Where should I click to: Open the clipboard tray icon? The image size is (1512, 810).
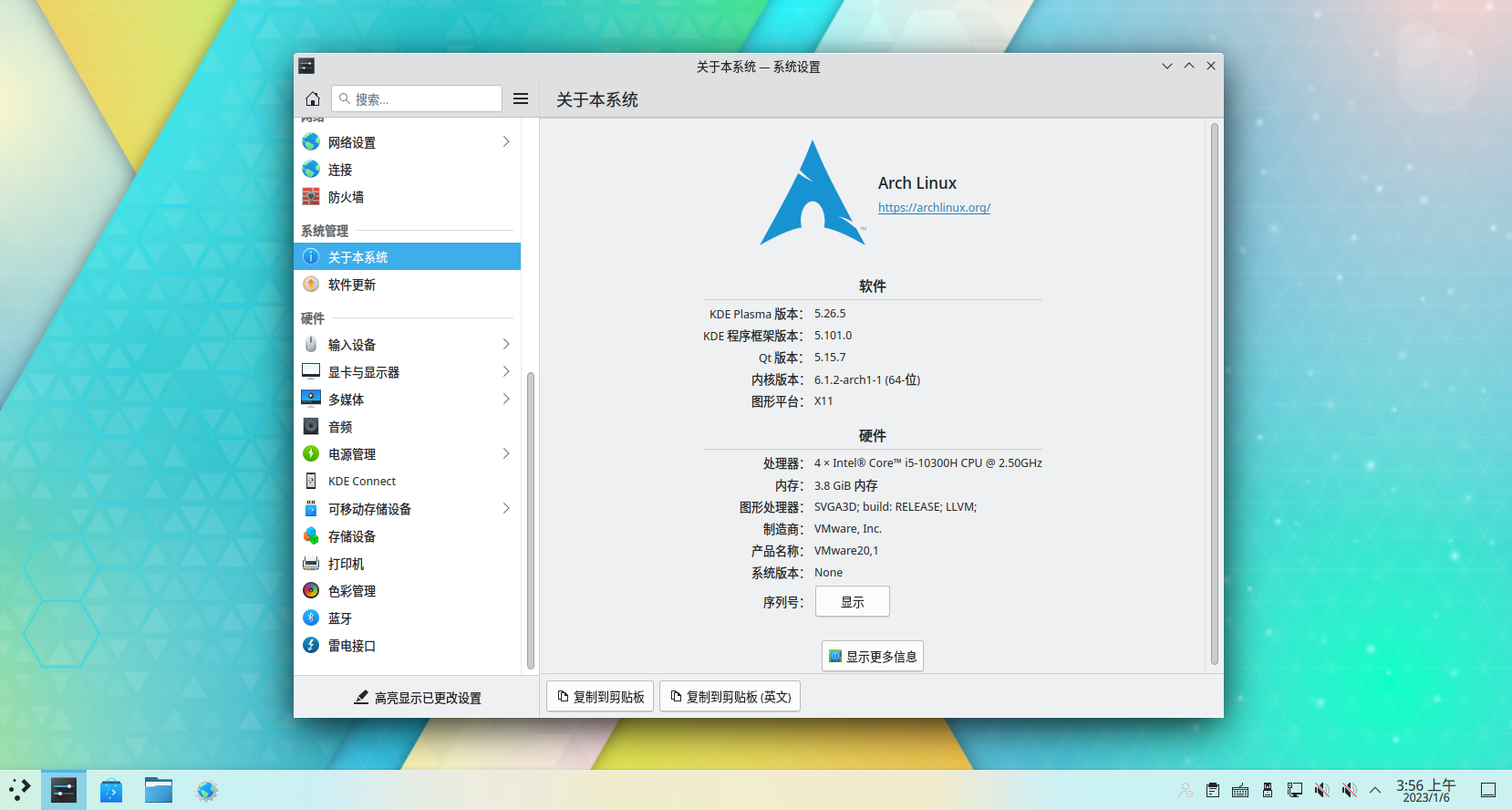(x=1213, y=791)
